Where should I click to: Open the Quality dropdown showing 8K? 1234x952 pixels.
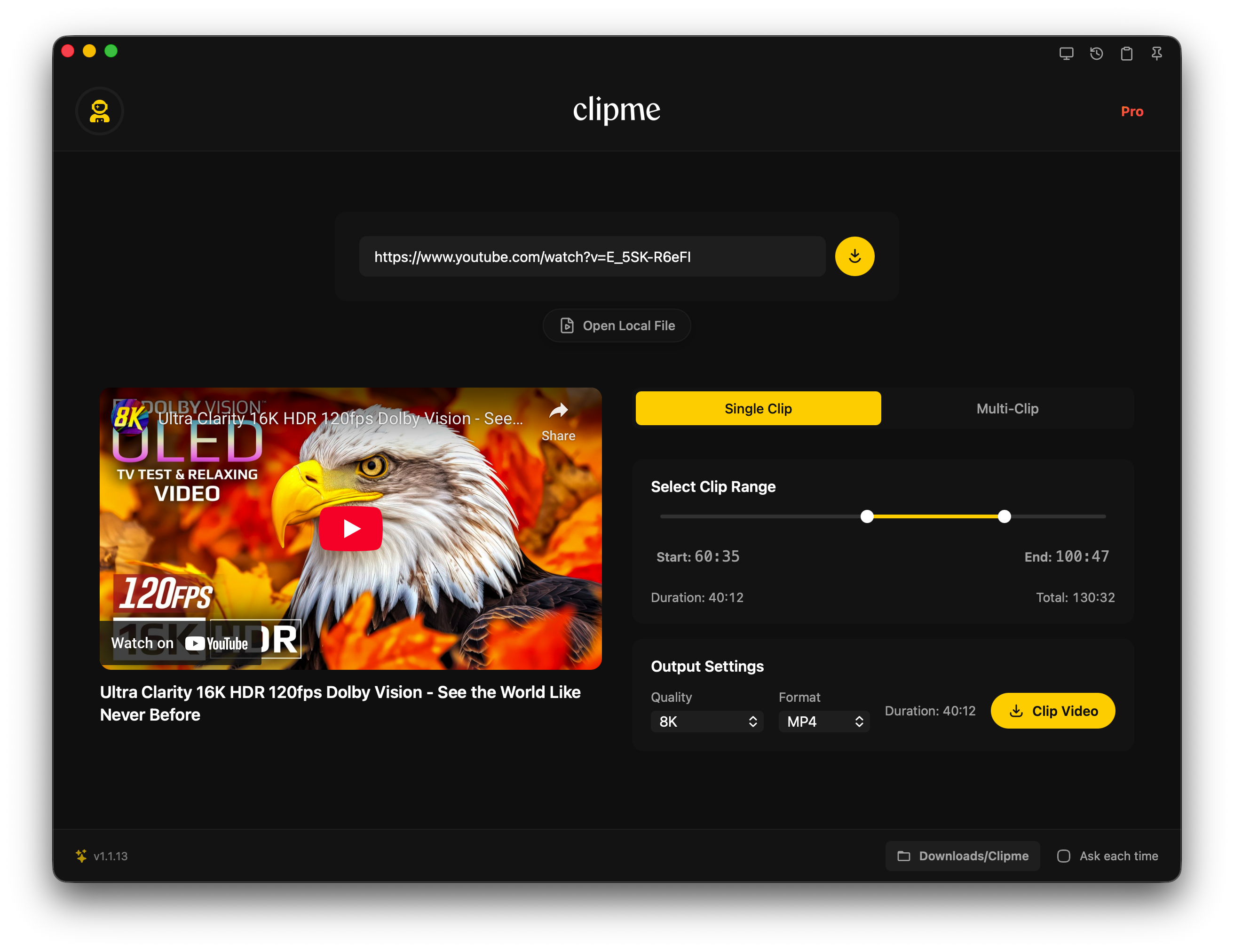tap(707, 722)
